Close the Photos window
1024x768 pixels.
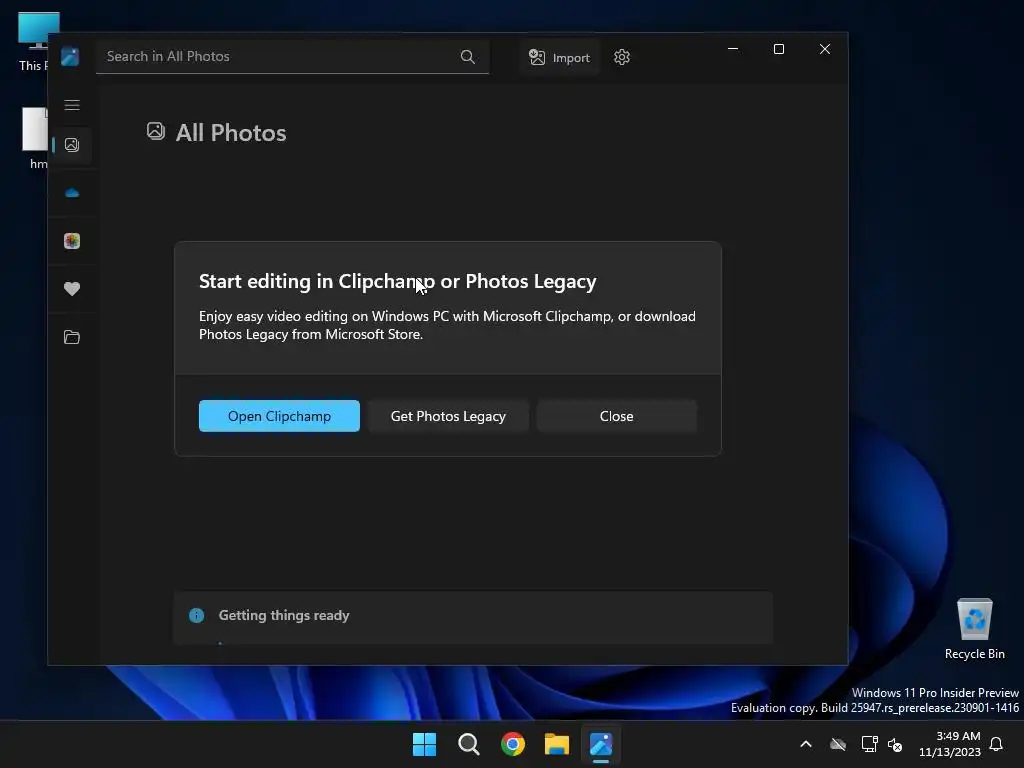(825, 49)
